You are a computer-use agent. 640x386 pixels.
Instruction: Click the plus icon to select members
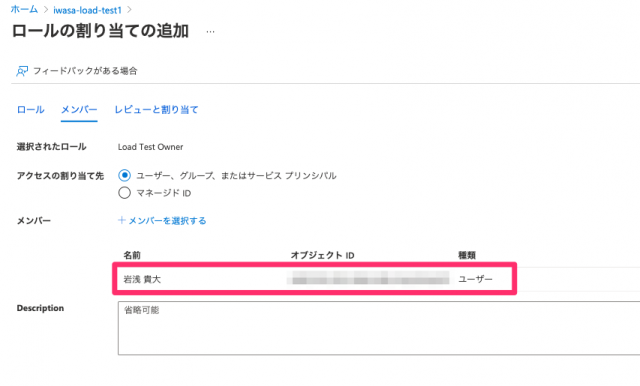(x=122, y=220)
